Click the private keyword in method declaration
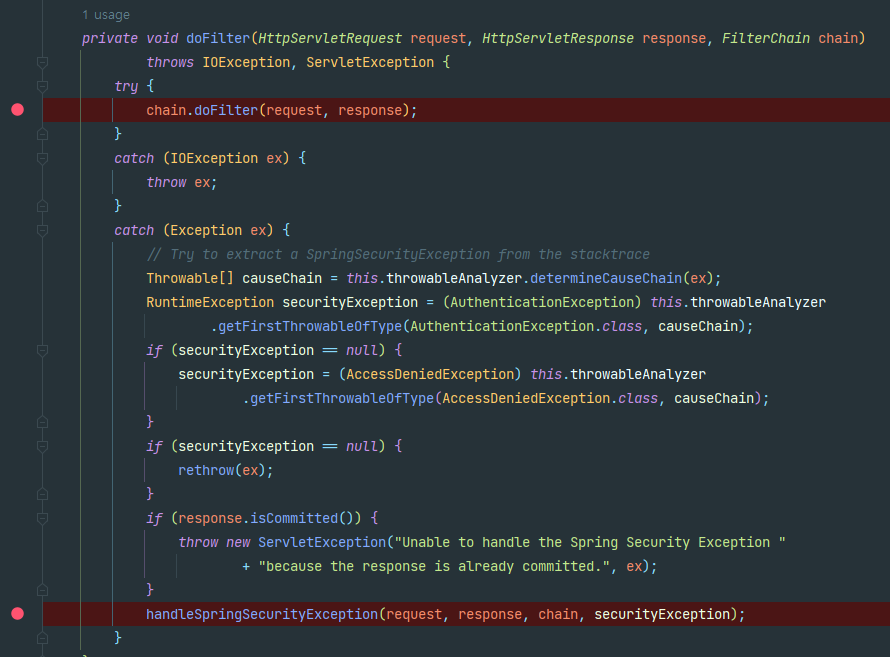The height and width of the screenshot is (657, 890). (110, 38)
